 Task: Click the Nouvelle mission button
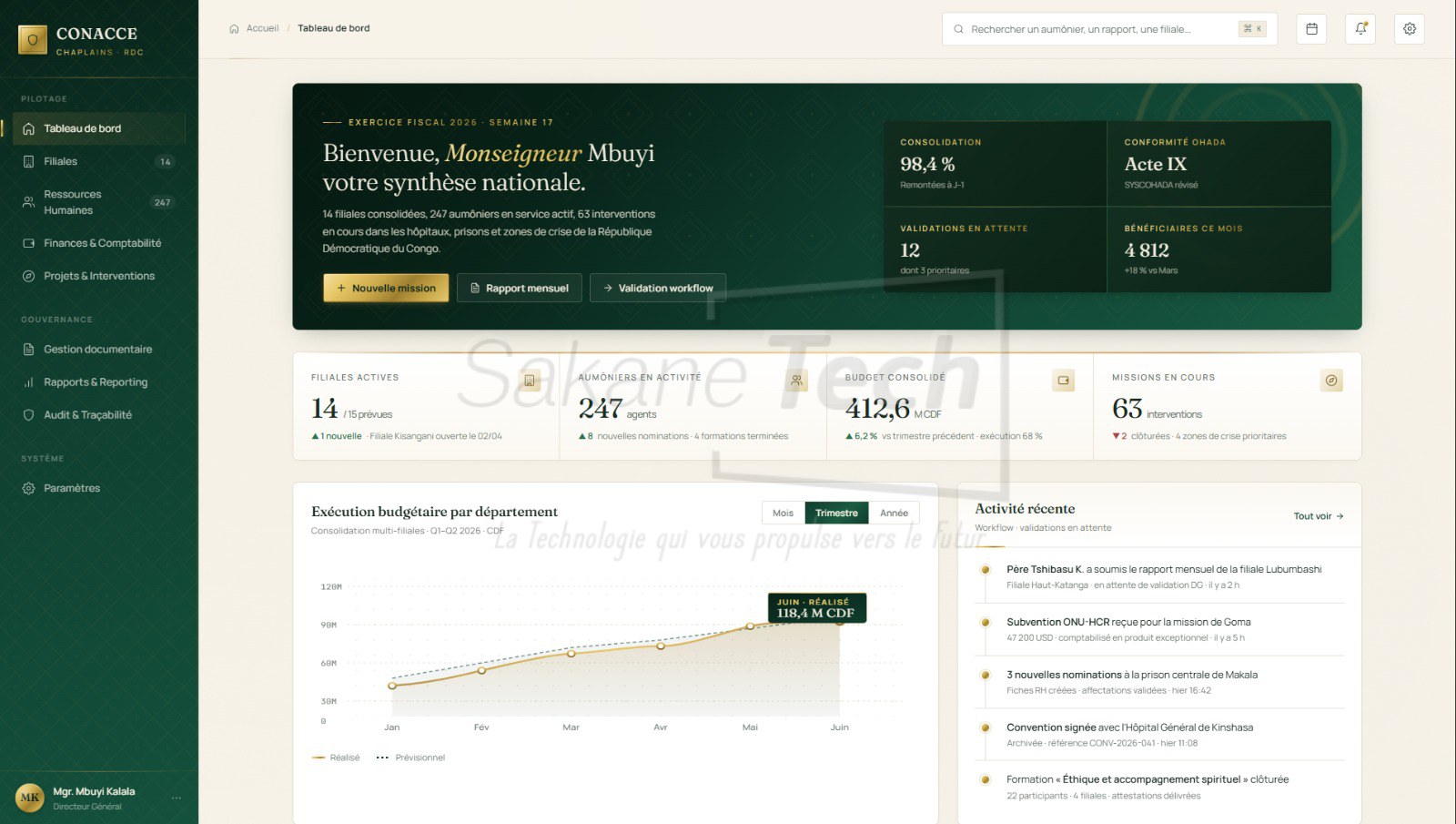point(386,288)
